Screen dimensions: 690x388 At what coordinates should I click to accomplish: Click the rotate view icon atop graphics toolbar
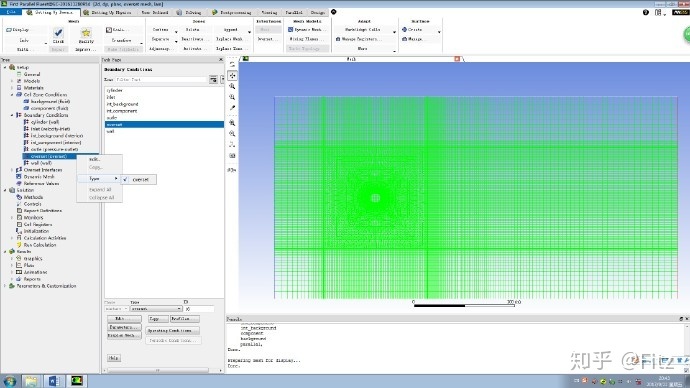click(x=232, y=65)
